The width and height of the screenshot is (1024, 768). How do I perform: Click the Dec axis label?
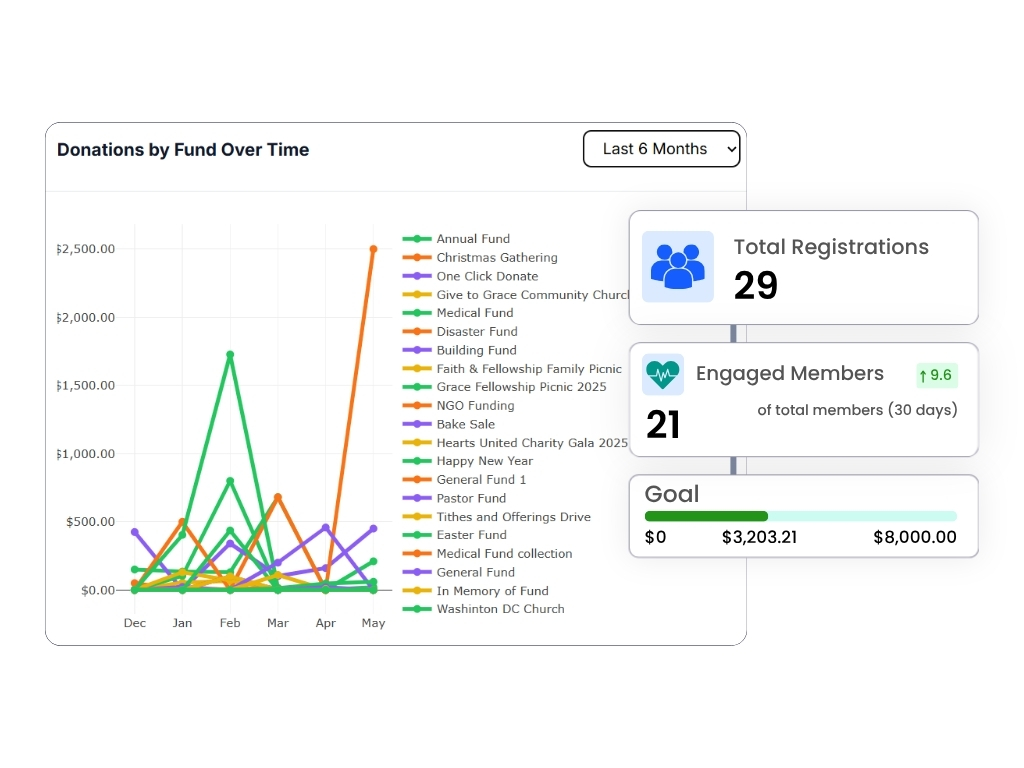click(x=135, y=623)
